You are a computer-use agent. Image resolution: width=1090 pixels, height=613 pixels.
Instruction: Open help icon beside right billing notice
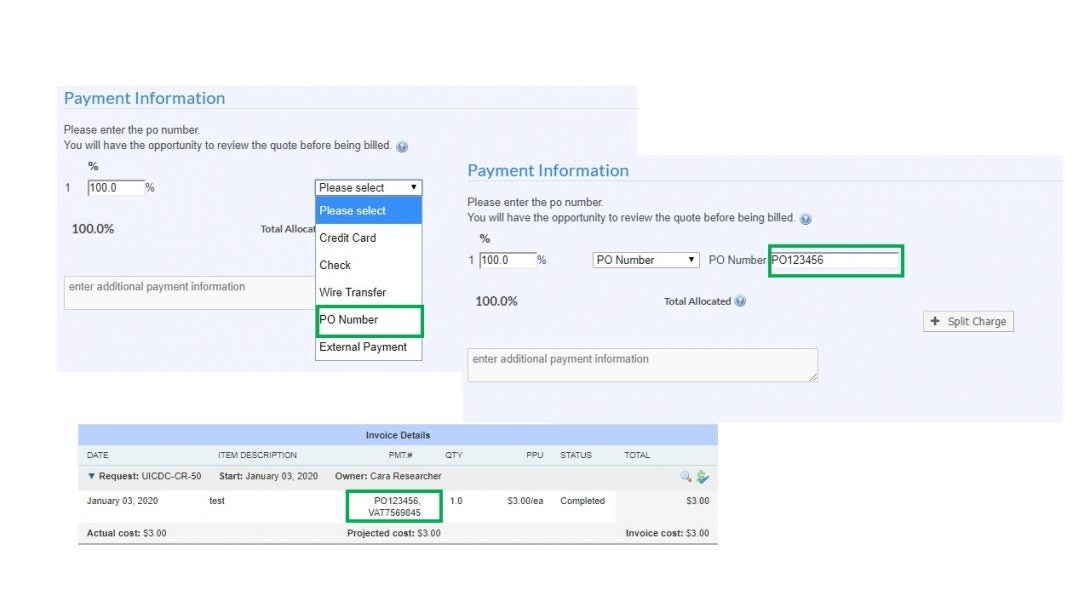pyautogui.click(x=806, y=219)
